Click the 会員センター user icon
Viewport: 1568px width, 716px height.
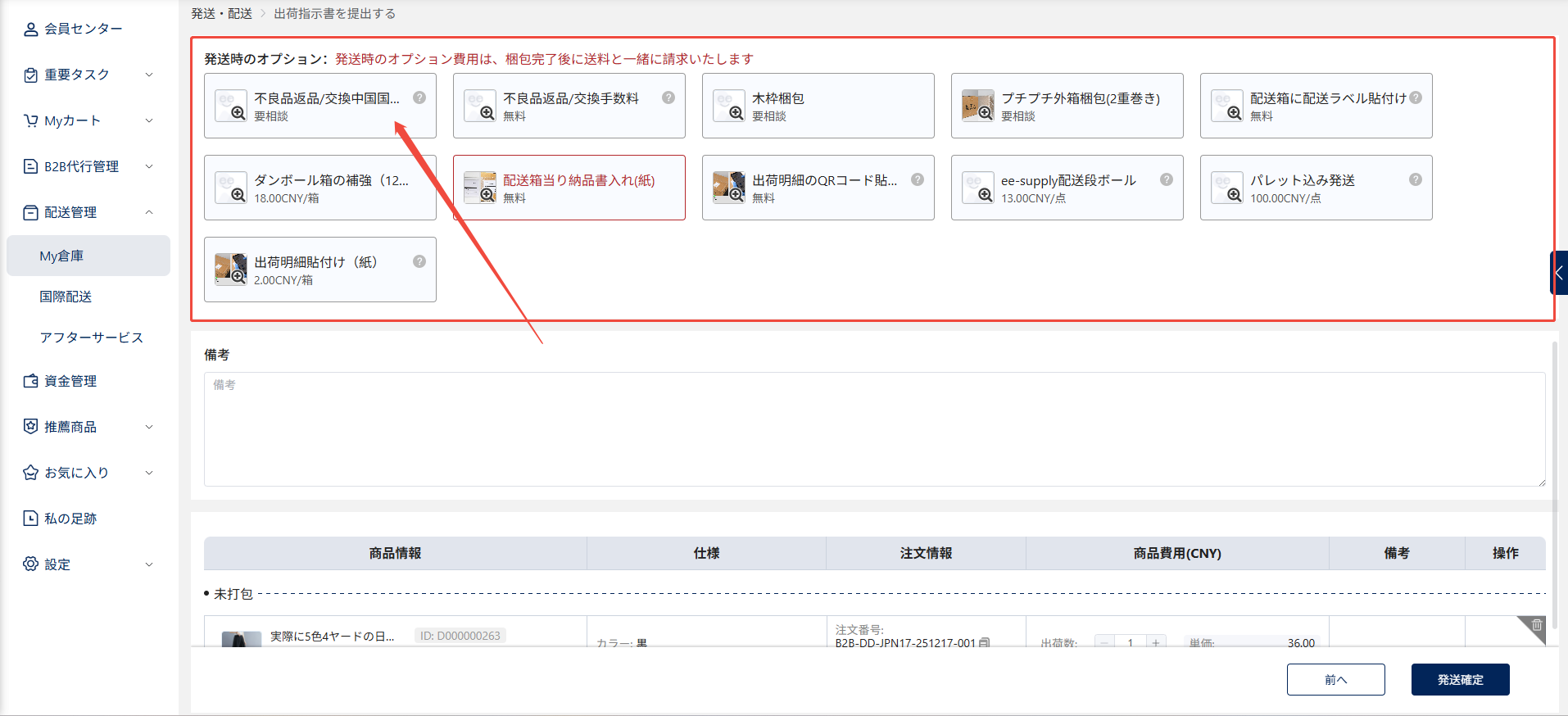click(x=30, y=29)
